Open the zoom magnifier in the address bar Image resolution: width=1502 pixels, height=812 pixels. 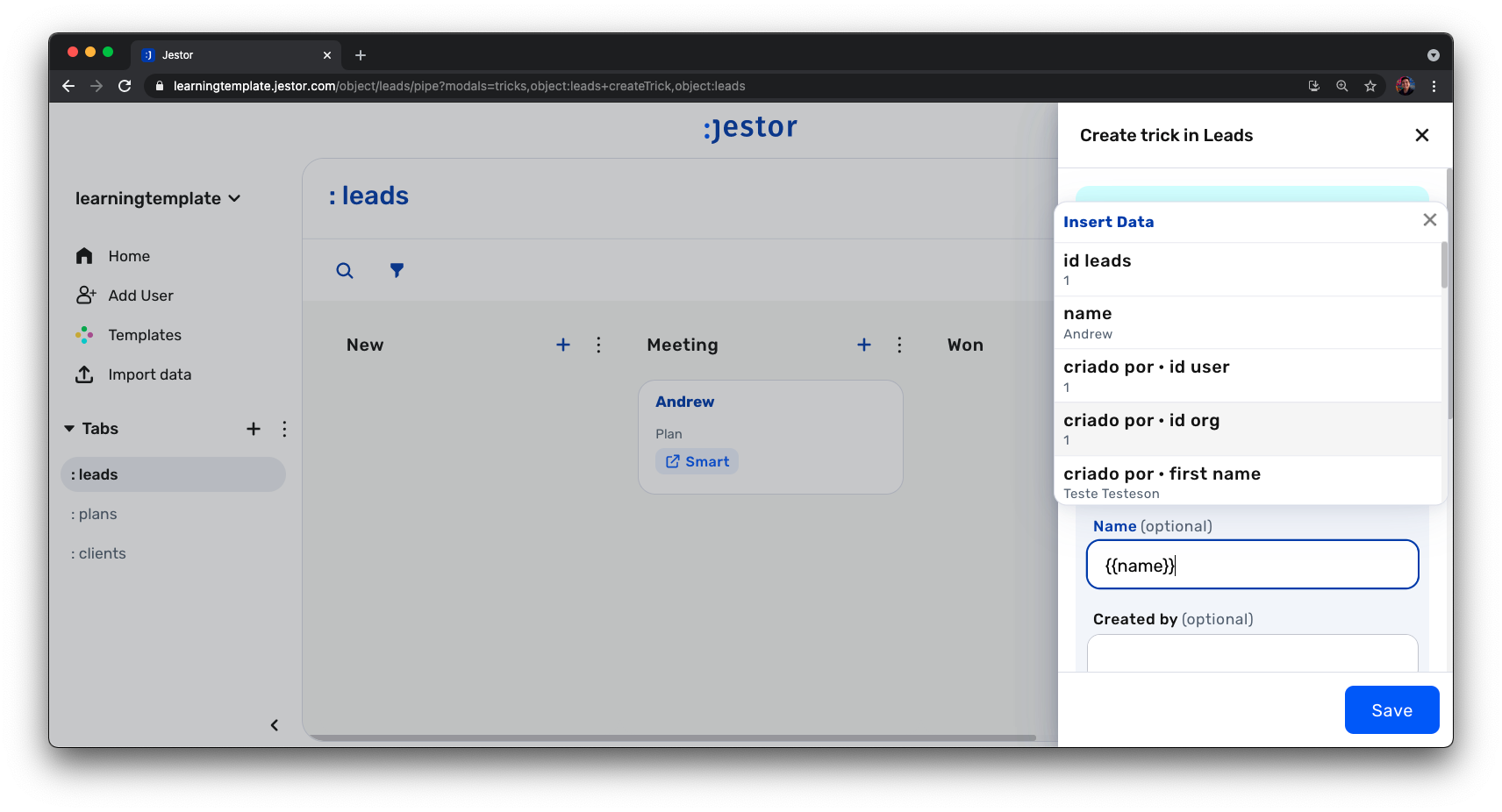click(1342, 86)
